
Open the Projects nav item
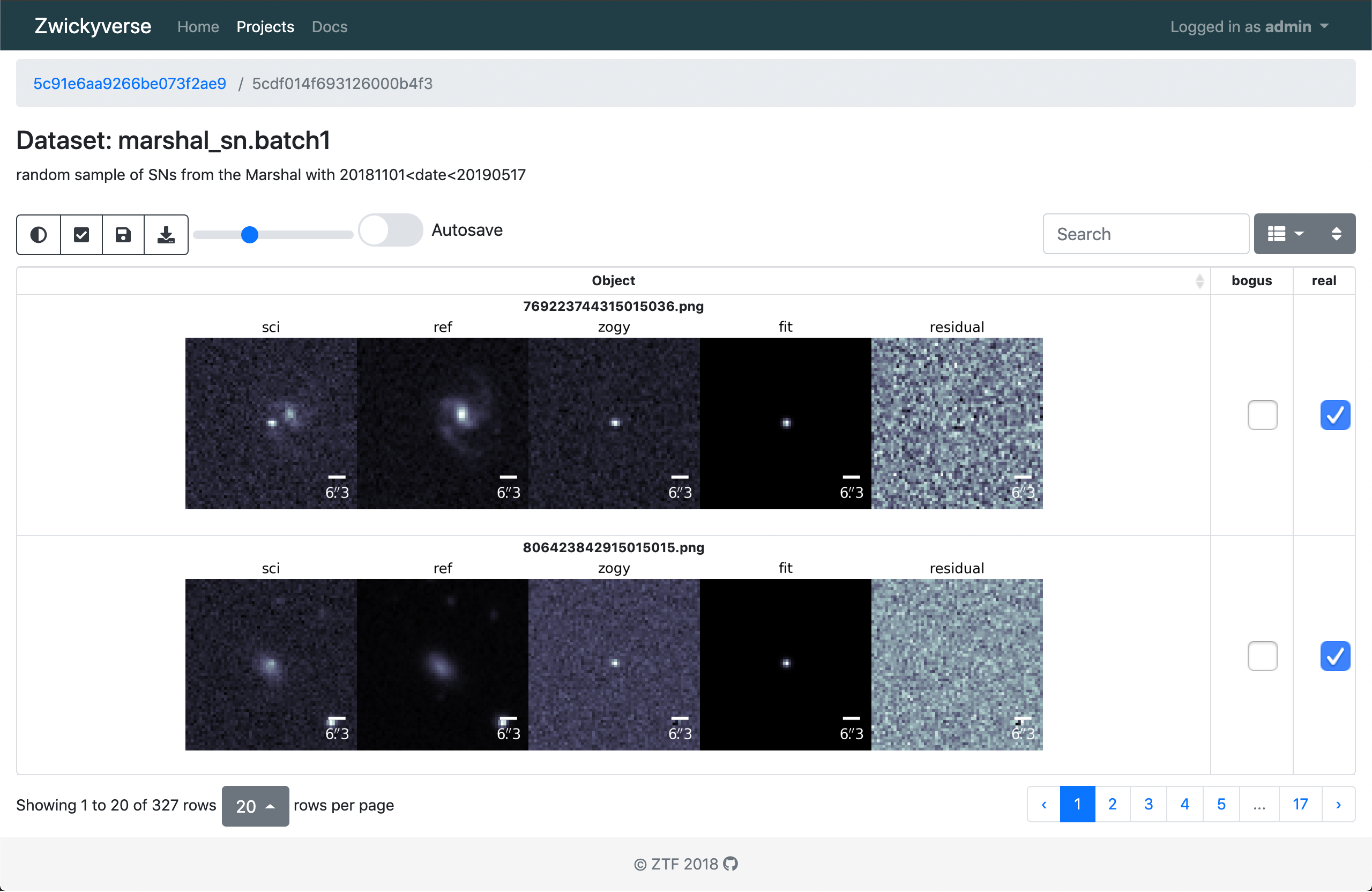[265, 26]
